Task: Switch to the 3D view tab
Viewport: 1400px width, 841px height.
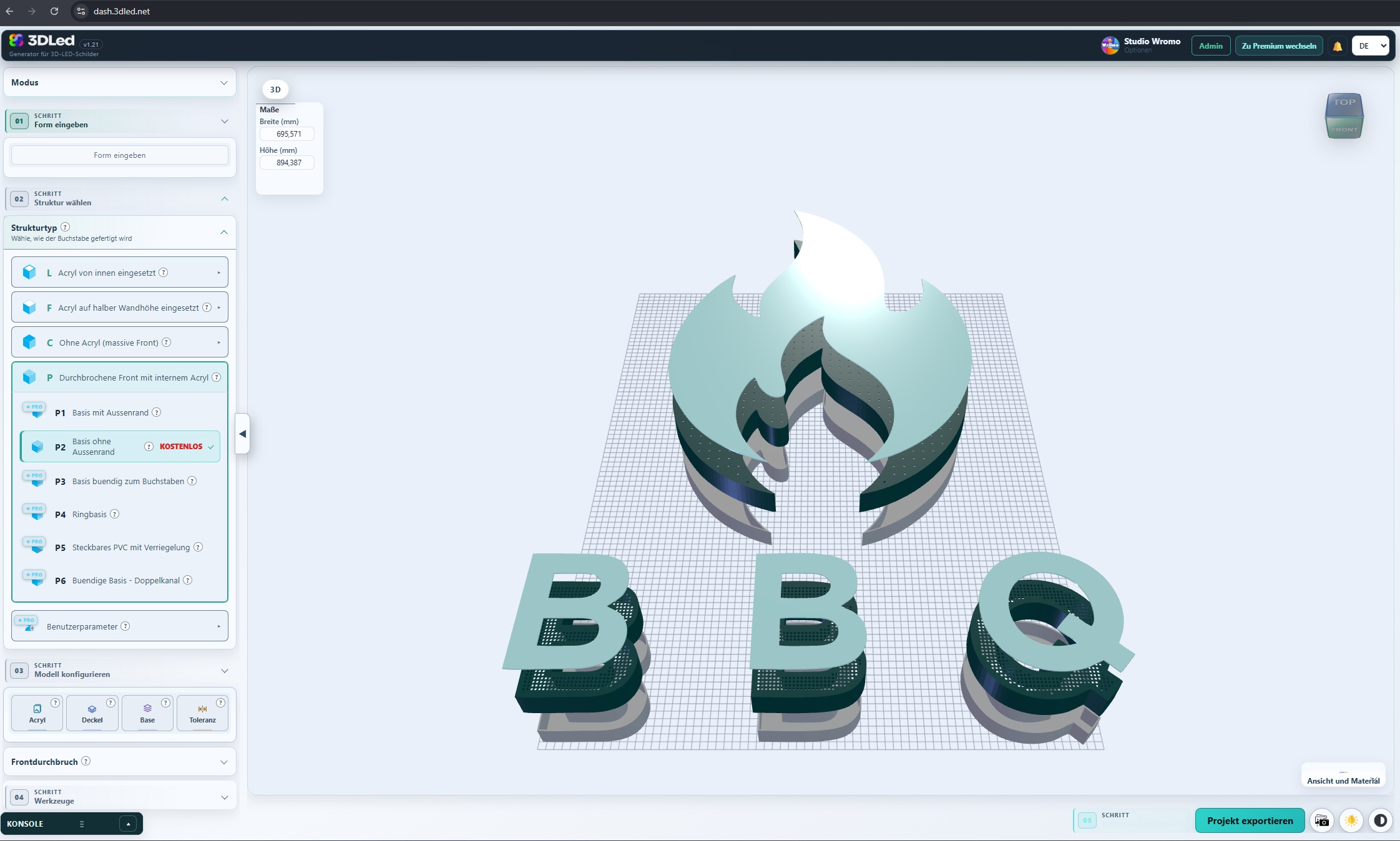Action: (x=275, y=90)
